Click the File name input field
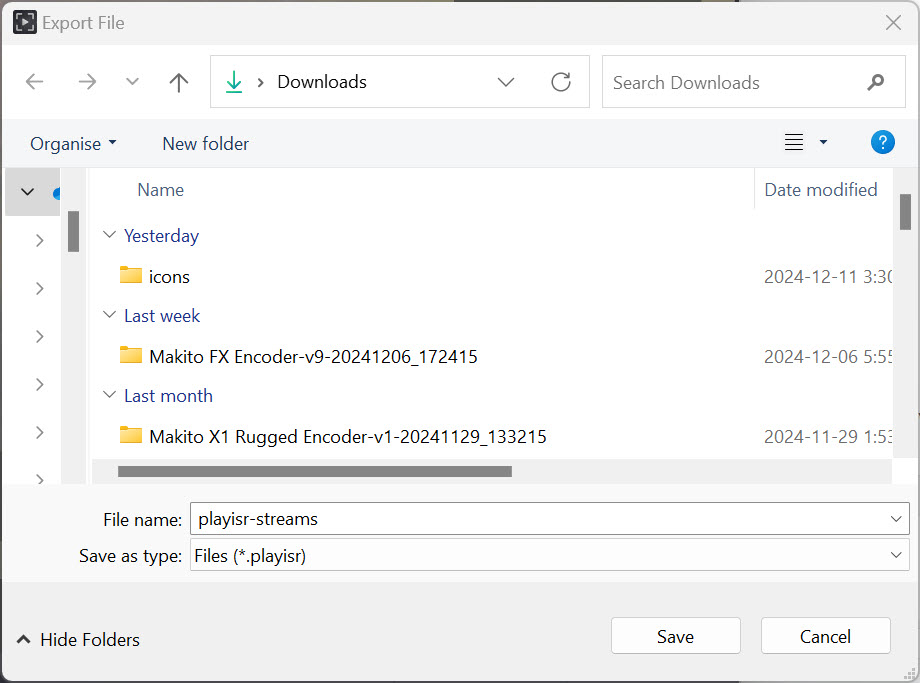 pyautogui.click(x=535, y=519)
